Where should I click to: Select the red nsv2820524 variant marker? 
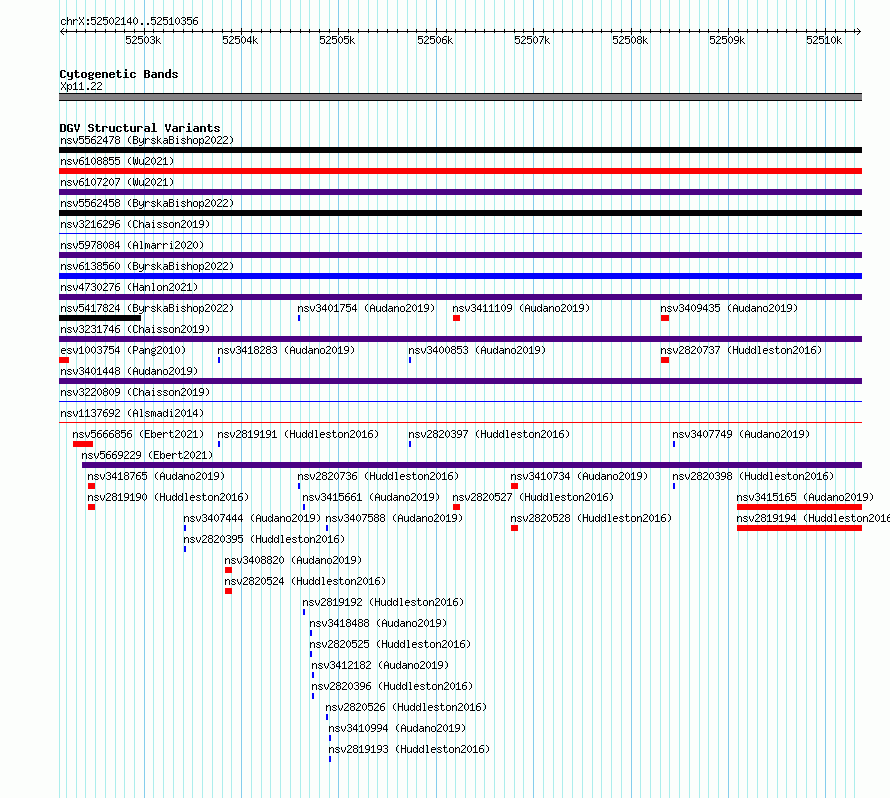click(x=228, y=591)
